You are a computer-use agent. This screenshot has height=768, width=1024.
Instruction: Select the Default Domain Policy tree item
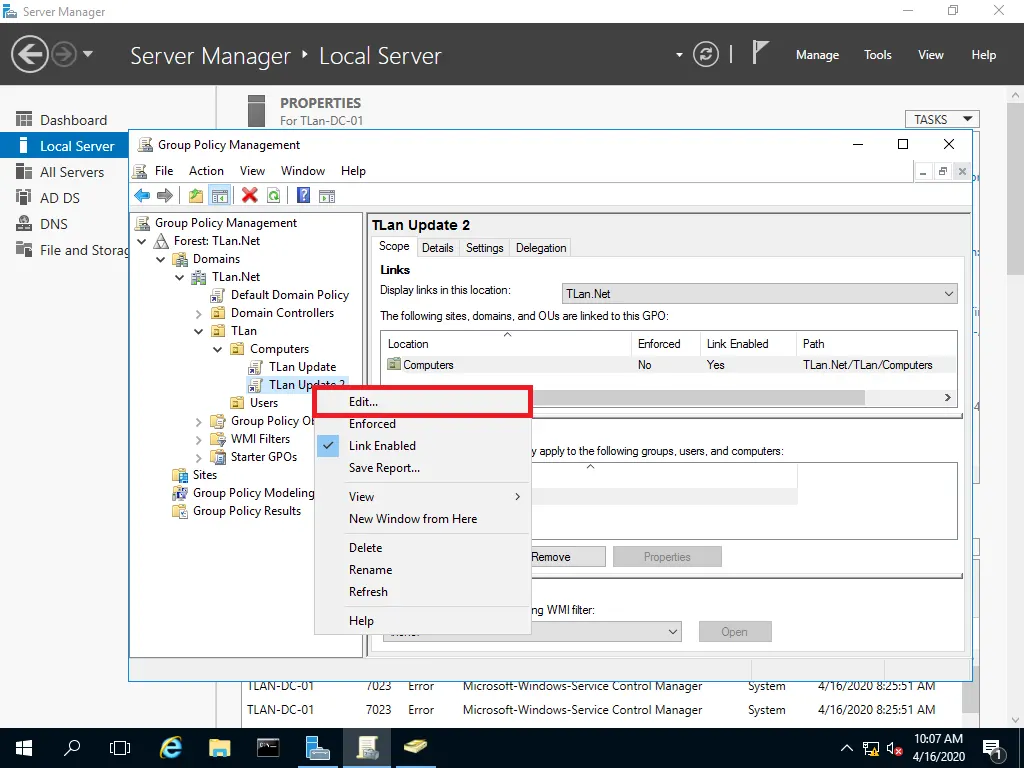click(289, 295)
